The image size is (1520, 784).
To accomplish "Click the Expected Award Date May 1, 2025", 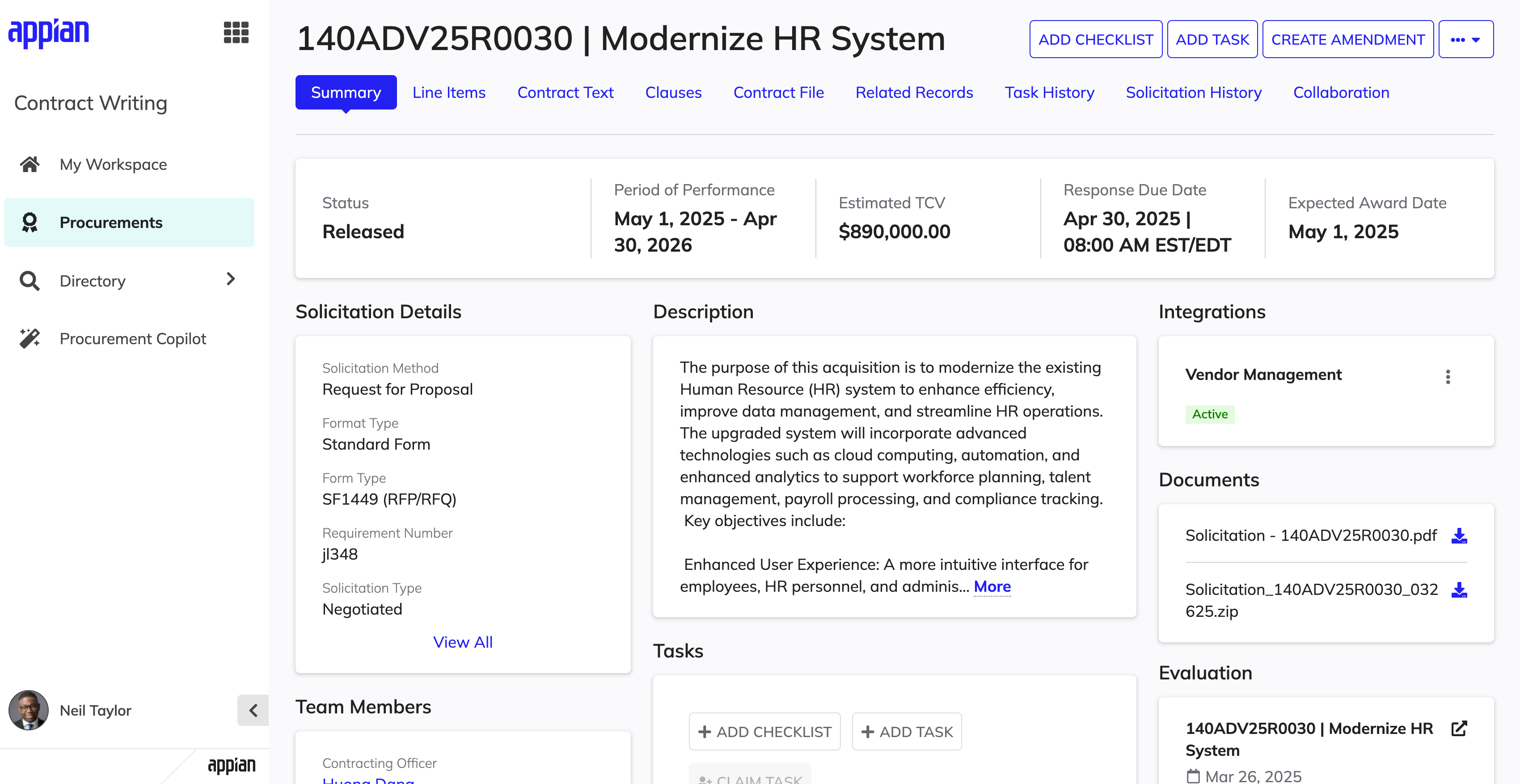I will 1343,231.
